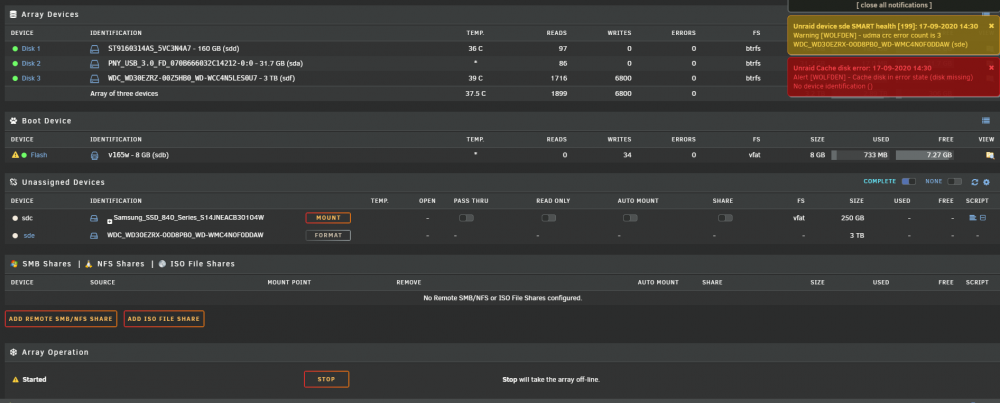The height and width of the screenshot is (403, 1000).
Task: Click close all notifications link
Action: [894, 5]
